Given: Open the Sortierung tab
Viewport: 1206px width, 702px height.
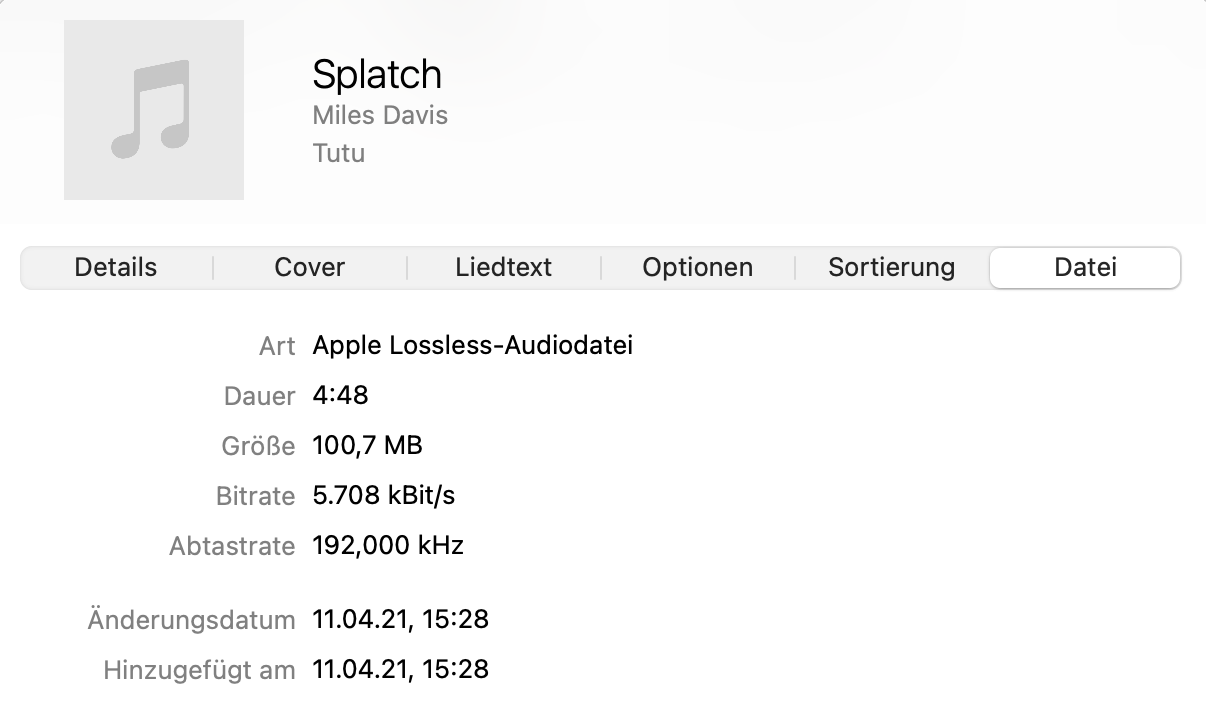Looking at the screenshot, I should (x=892, y=268).
